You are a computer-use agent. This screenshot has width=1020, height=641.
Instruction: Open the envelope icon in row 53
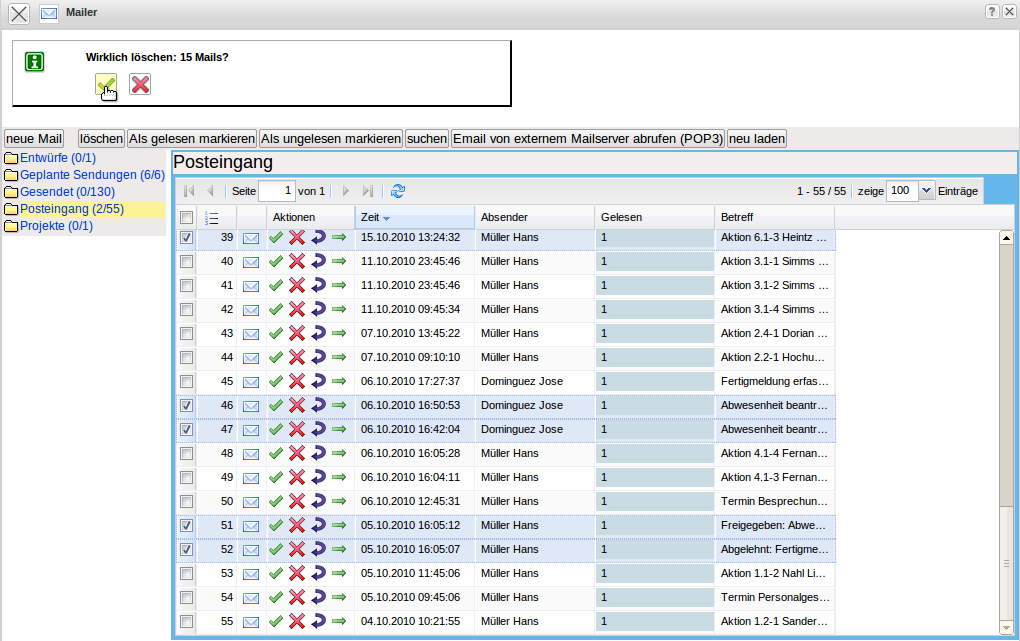251,573
